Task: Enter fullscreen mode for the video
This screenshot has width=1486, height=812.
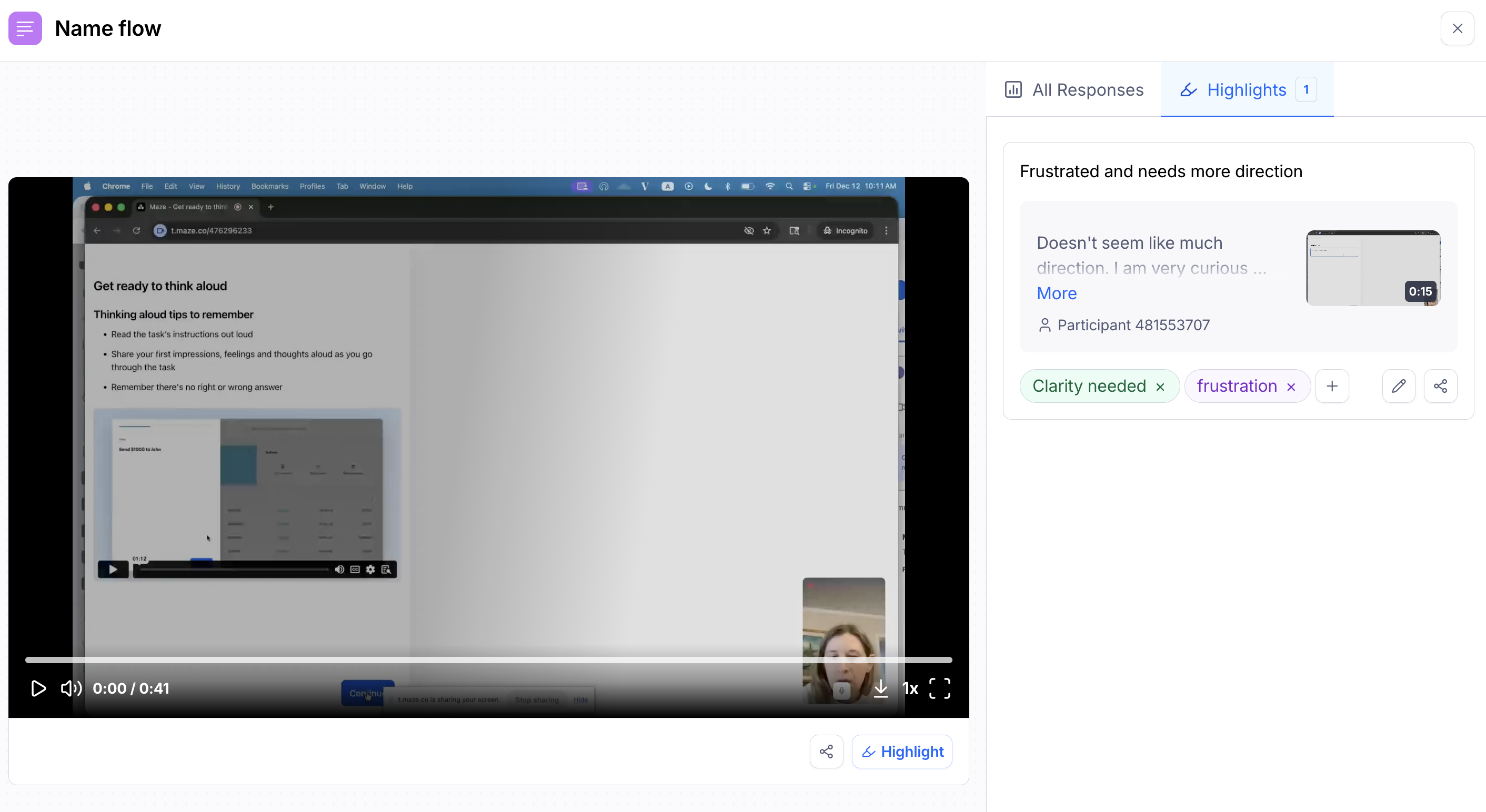Action: 939,688
